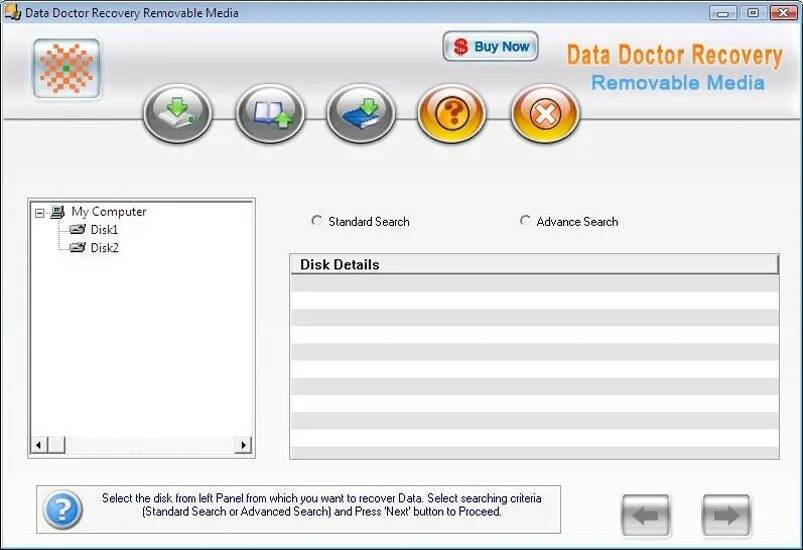Viewport: 803px width, 550px height.
Task: Select My Computer label in tree
Action: click(x=109, y=211)
